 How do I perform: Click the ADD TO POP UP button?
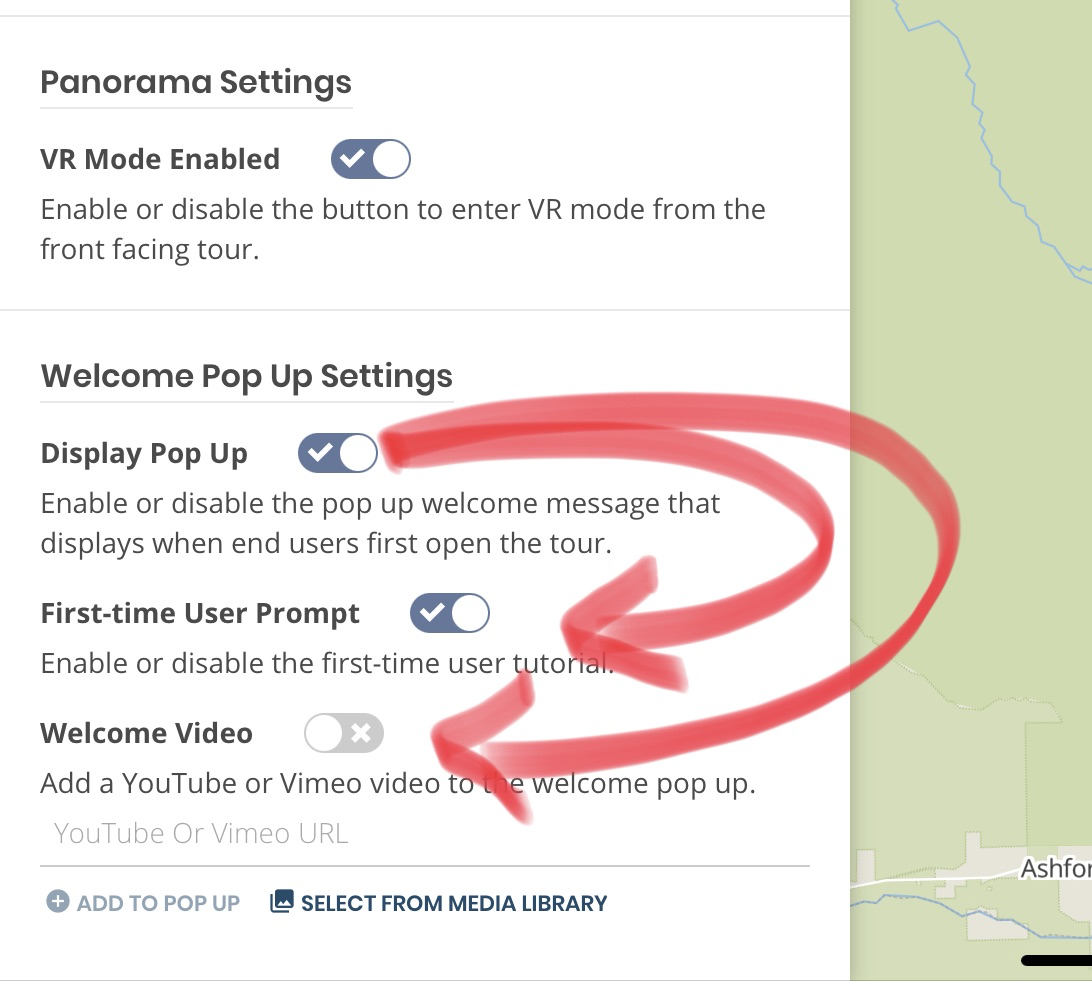click(143, 902)
